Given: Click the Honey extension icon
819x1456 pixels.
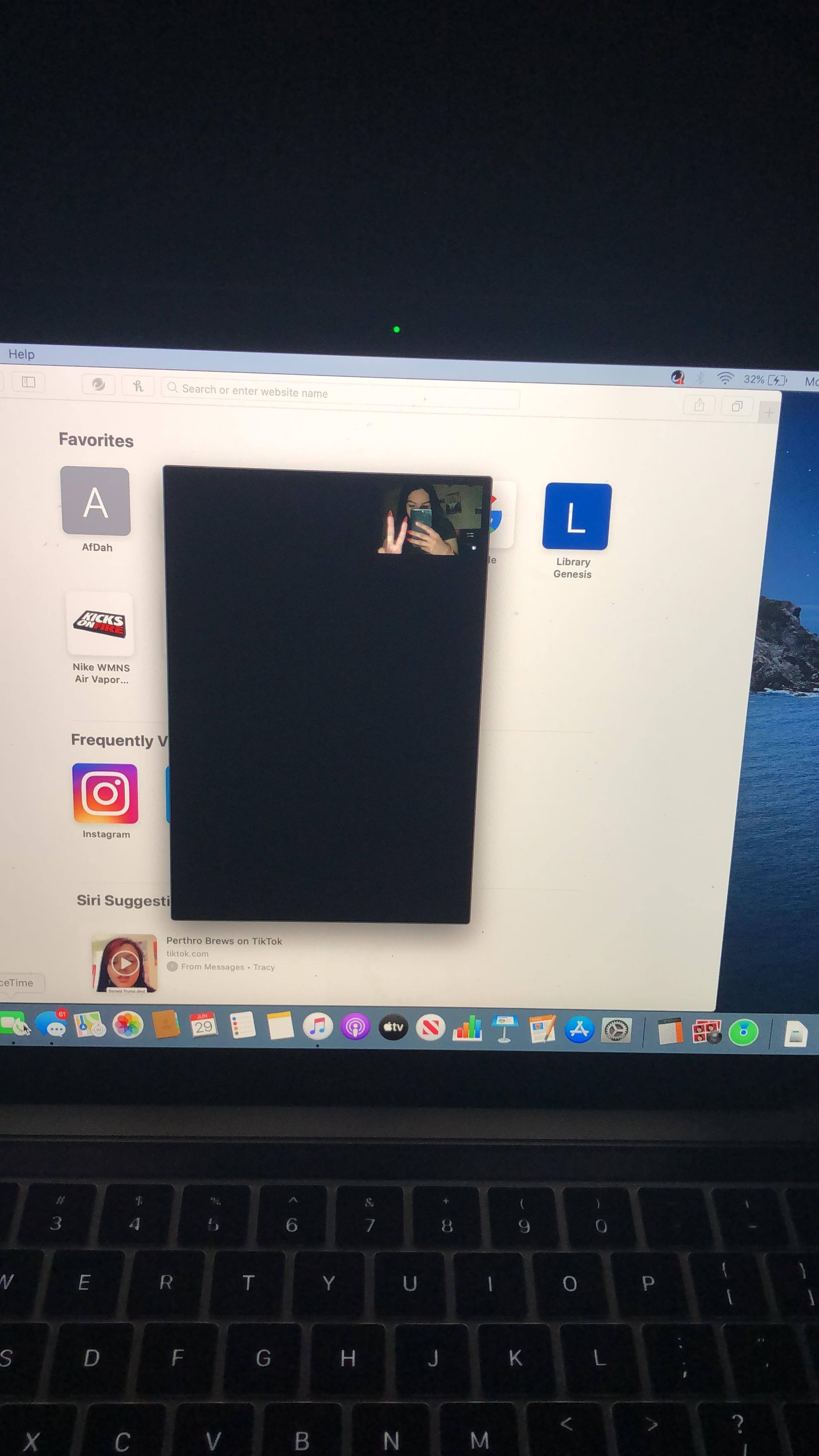Looking at the screenshot, I should 138,386.
